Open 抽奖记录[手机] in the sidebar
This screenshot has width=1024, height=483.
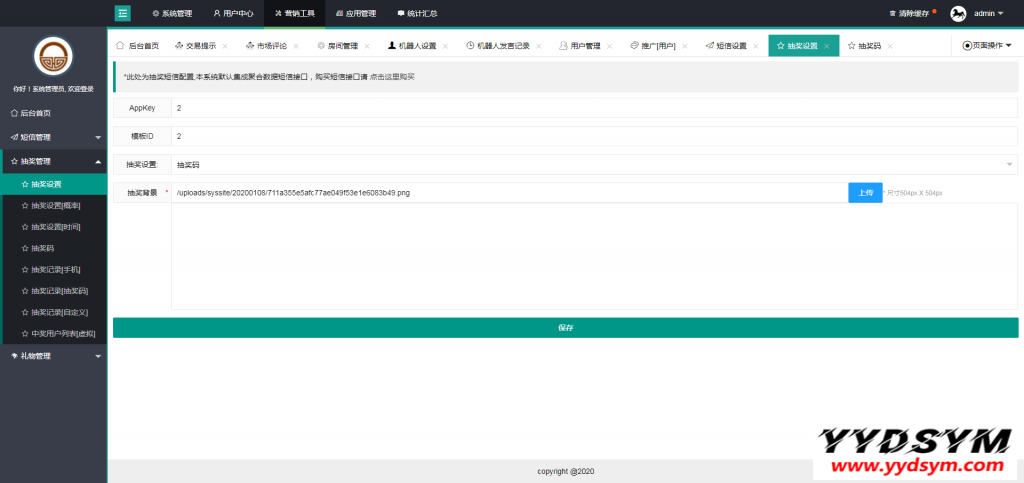[56, 270]
